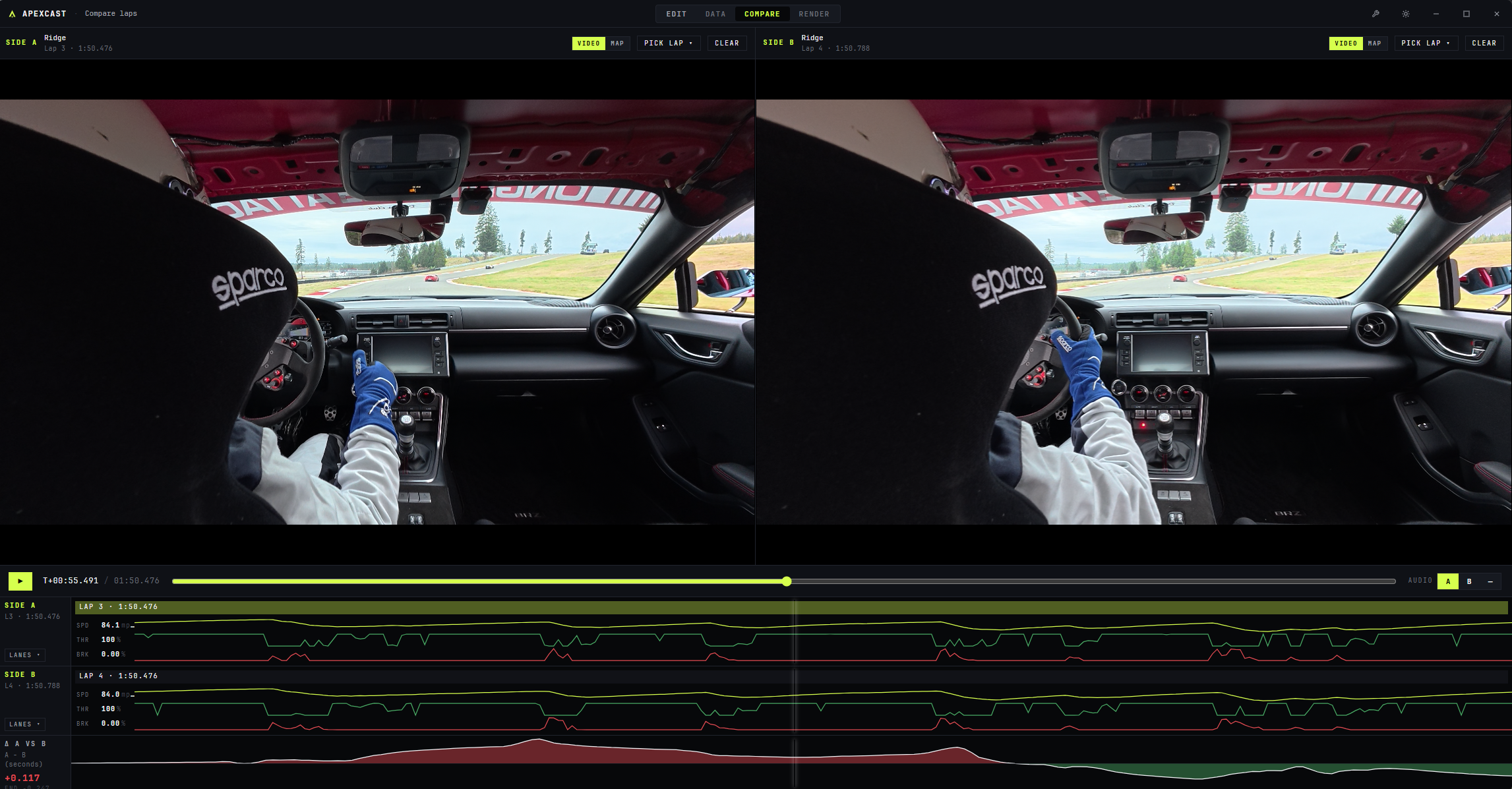The image size is (1512, 789).
Task: Expand the Side A LANES dropdown
Action: point(25,655)
